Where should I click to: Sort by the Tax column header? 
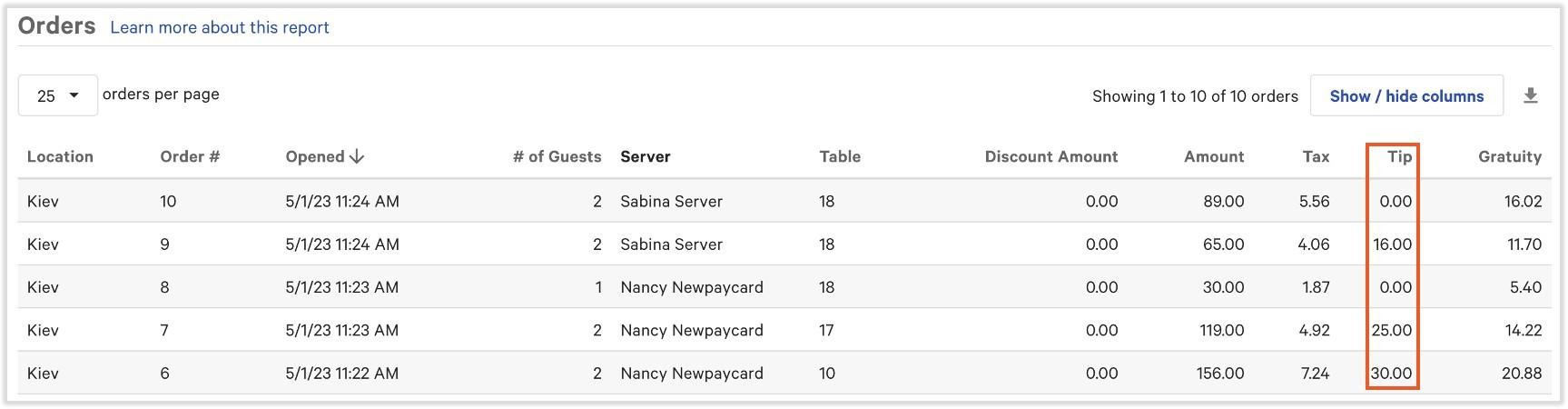click(1316, 156)
